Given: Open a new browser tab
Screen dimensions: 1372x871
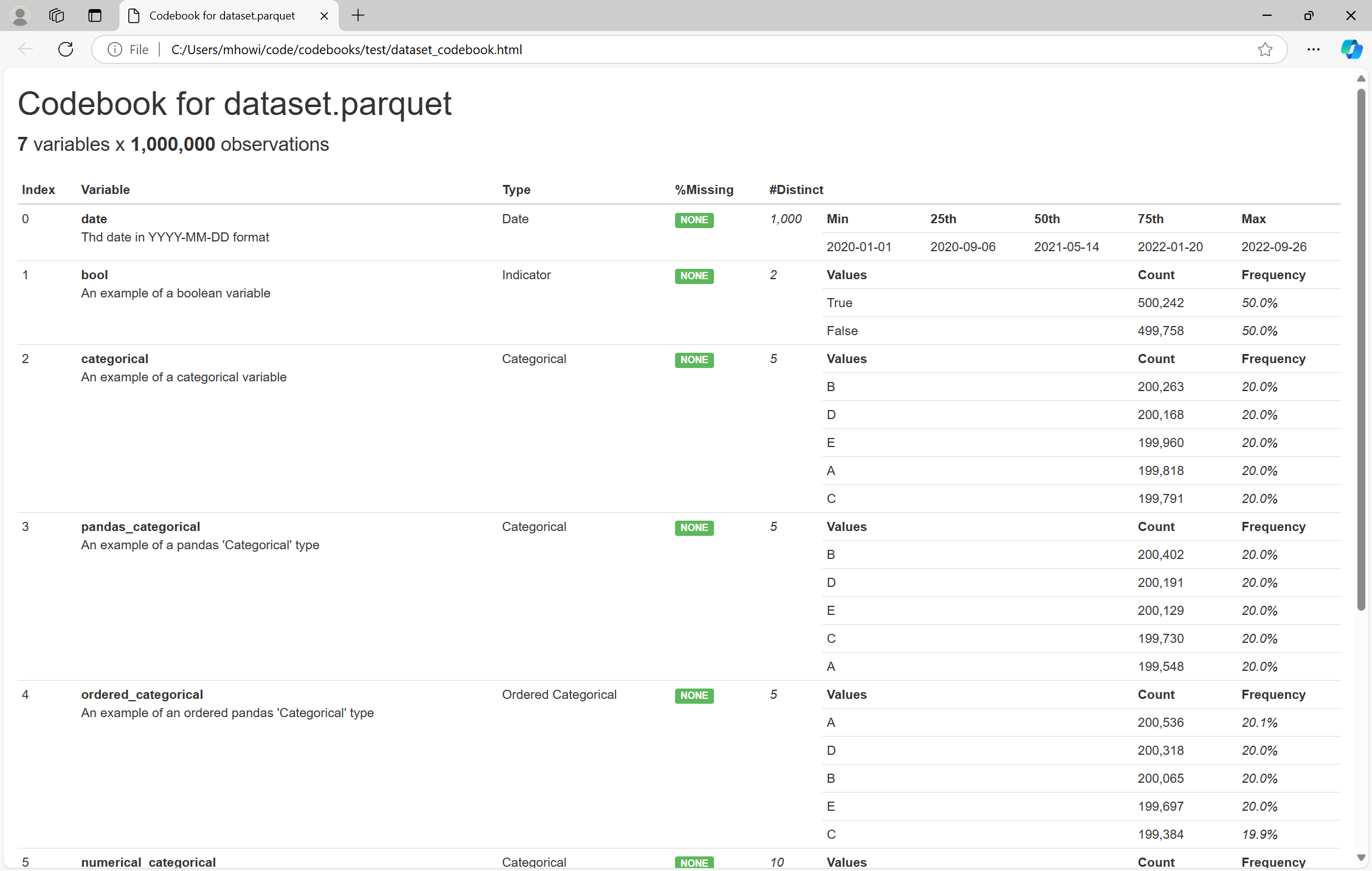Looking at the screenshot, I should coord(358,15).
